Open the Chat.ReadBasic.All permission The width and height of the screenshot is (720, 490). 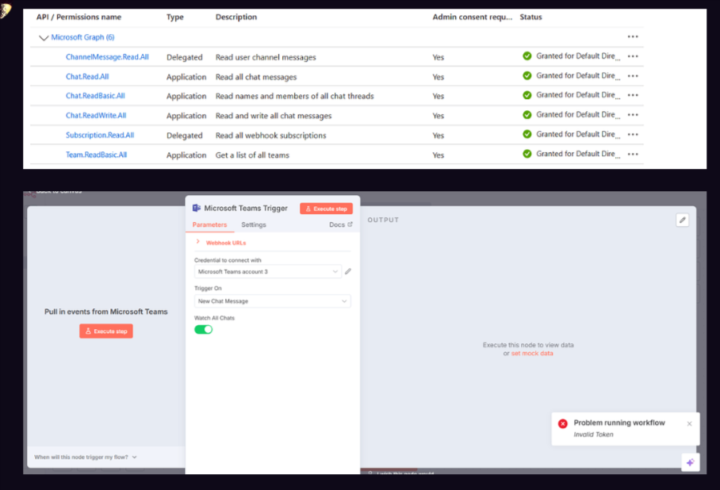95,96
